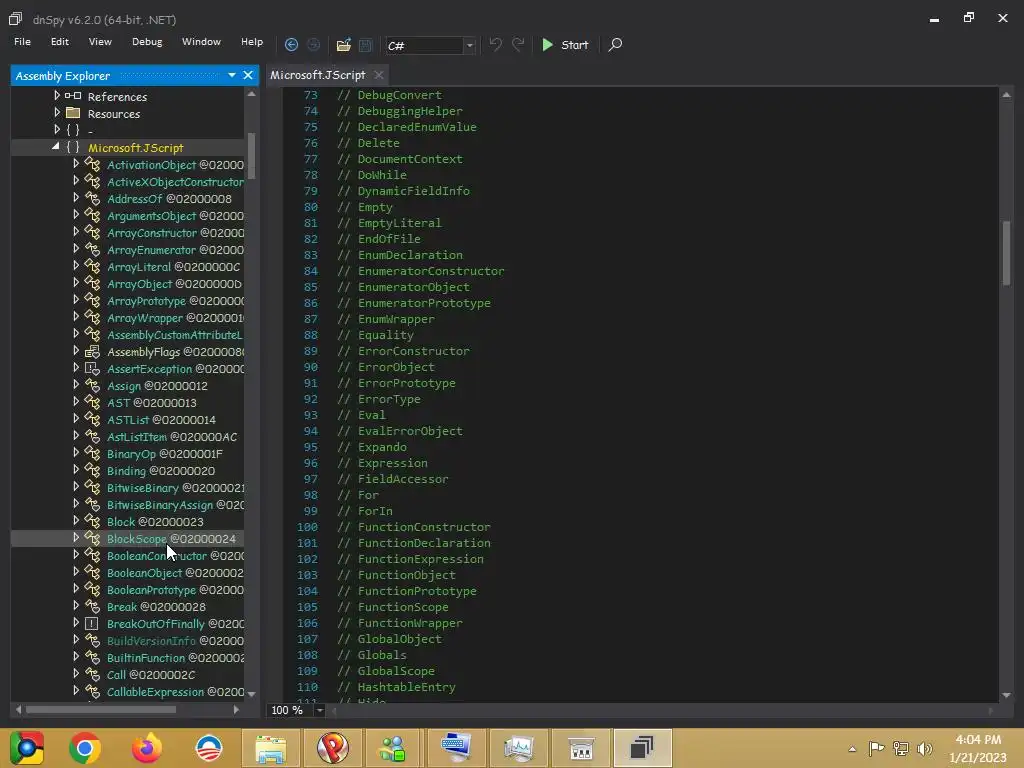Viewport: 1024px width, 768px height.
Task: Select the BinaryOp @0200001F tree item
Action: coord(165,454)
